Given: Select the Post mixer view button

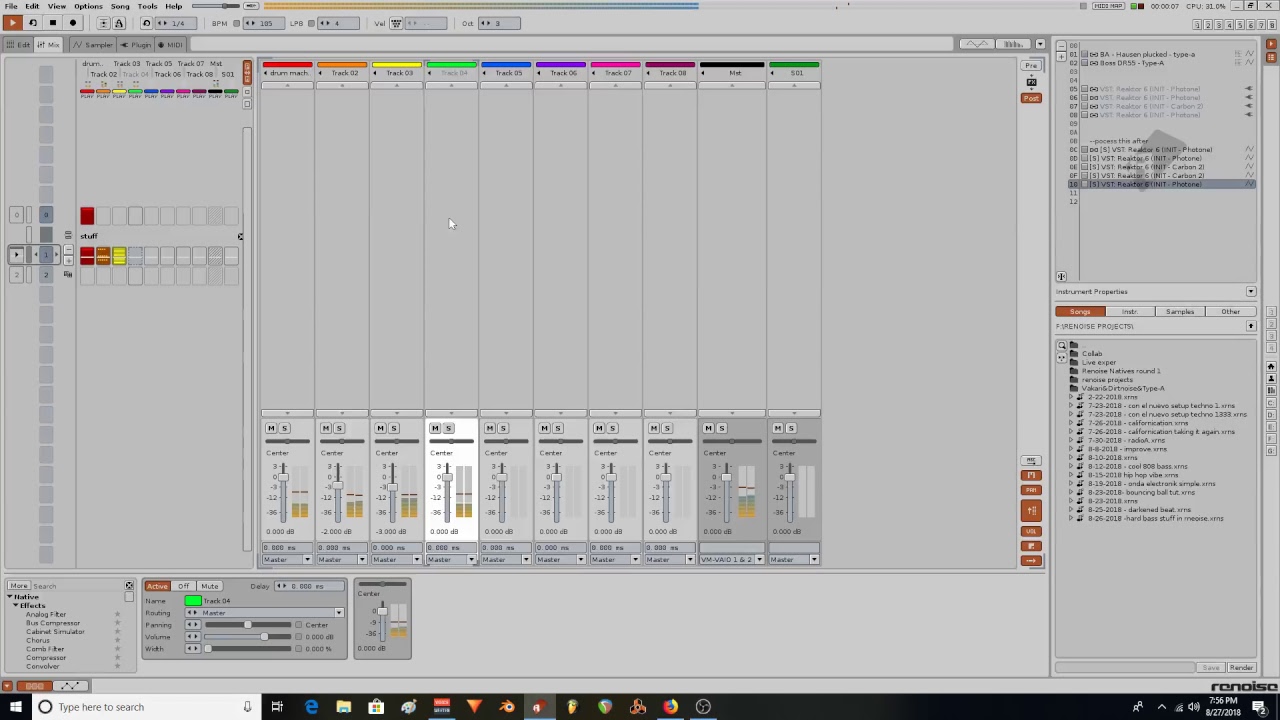Looking at the screenshot, I should click(x=1031, y=98).
